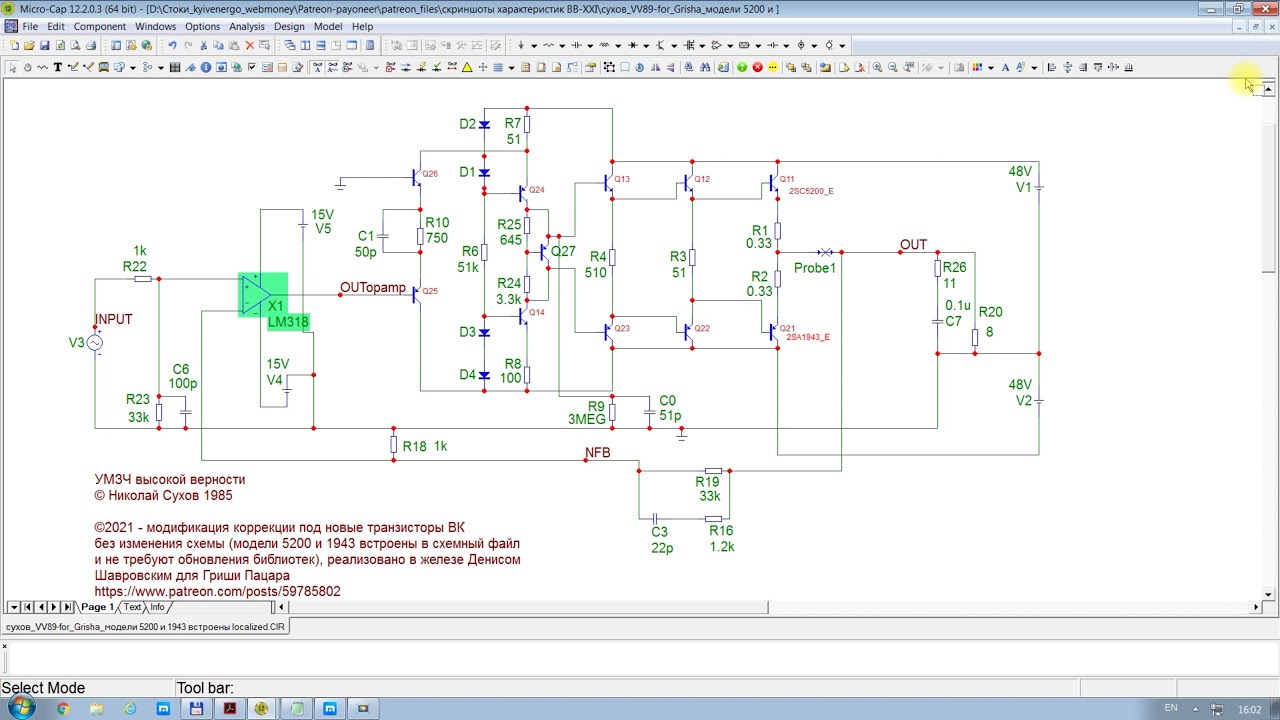Screen dimensions: 1280x720
Task: Click the New file icon
Action: 14,45
